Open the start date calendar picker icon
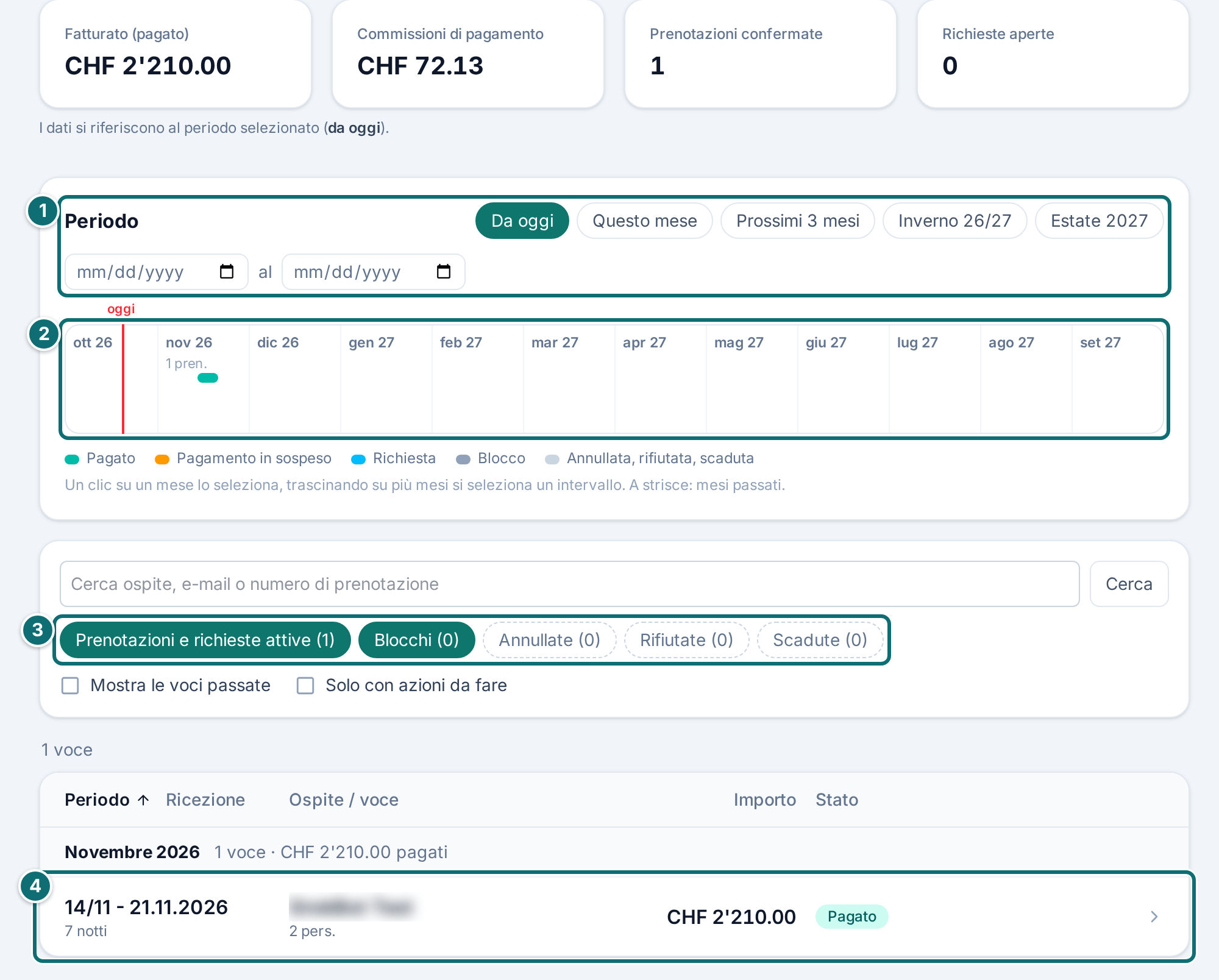Screen dimensions: 1219x980 point(227,271)
